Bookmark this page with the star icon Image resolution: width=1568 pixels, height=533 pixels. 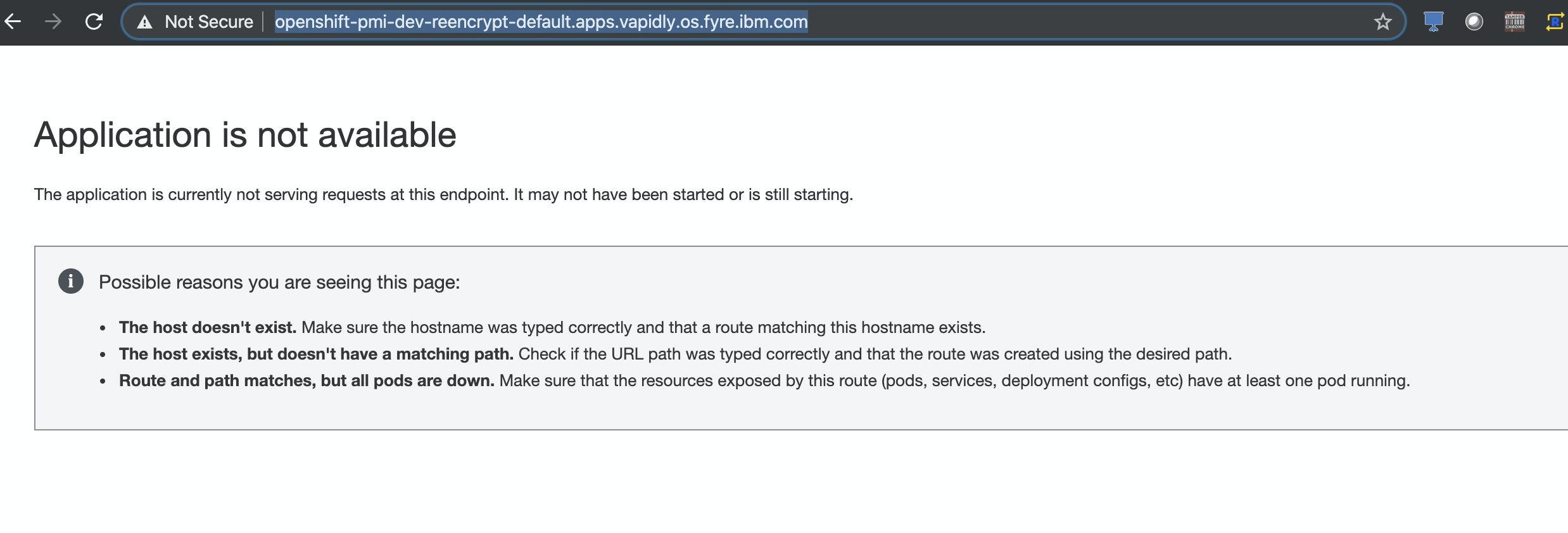(1382, 22)
